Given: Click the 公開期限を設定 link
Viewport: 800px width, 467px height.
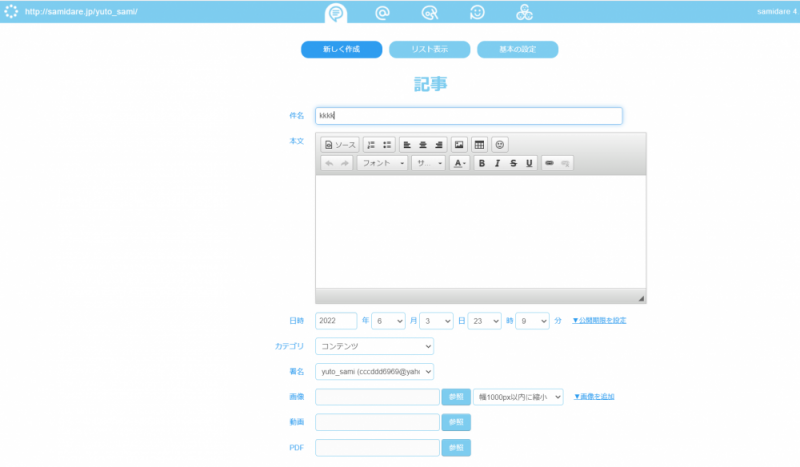Looking at the screenshot, I should point(599,321).
